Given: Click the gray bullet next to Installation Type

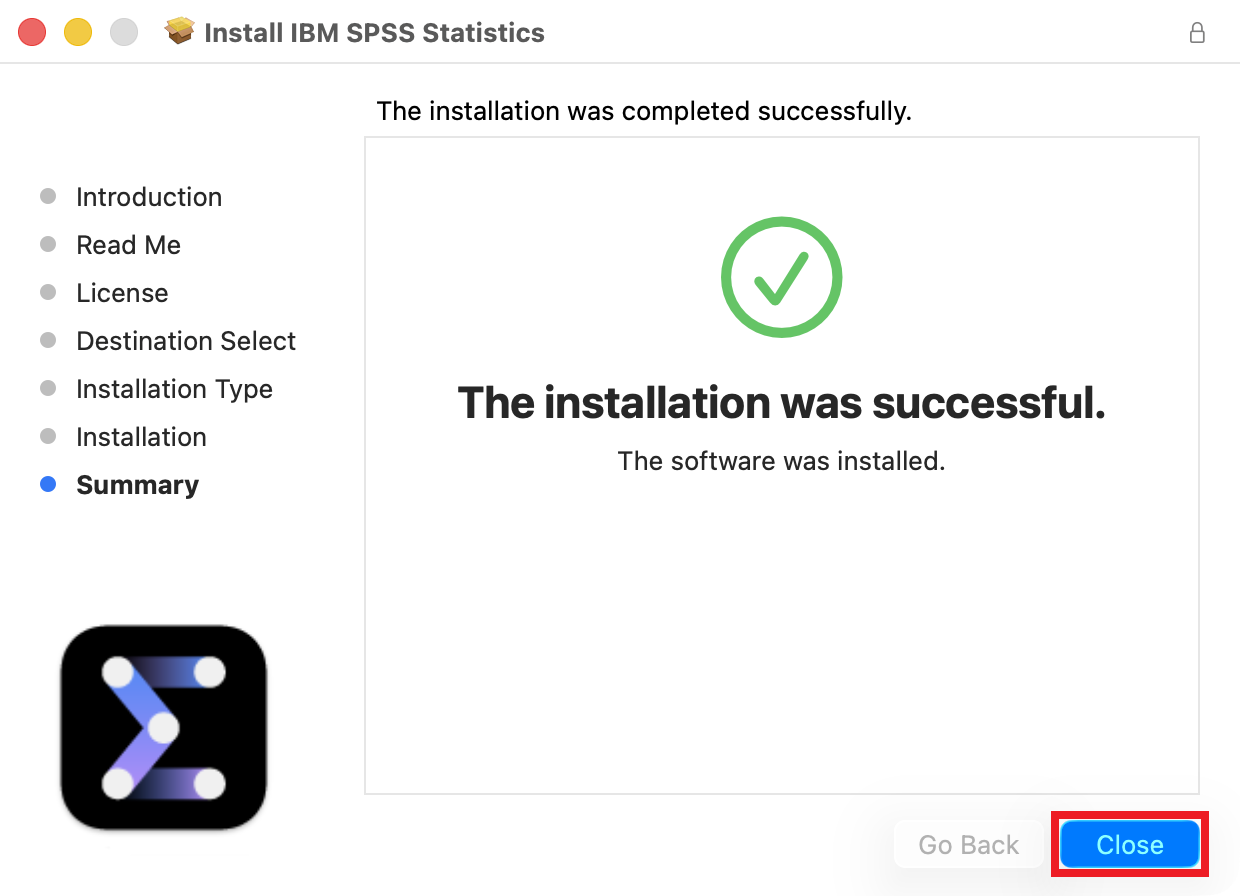Looking at the screenshot, I should point(48,389).
